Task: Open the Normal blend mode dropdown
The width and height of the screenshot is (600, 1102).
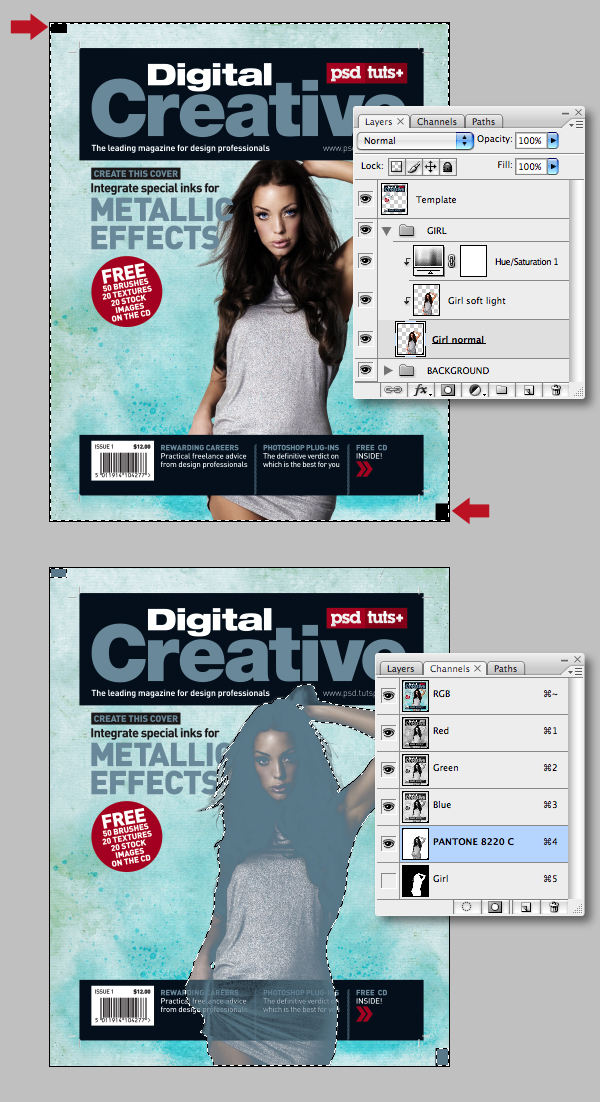Action: point(415,141)
